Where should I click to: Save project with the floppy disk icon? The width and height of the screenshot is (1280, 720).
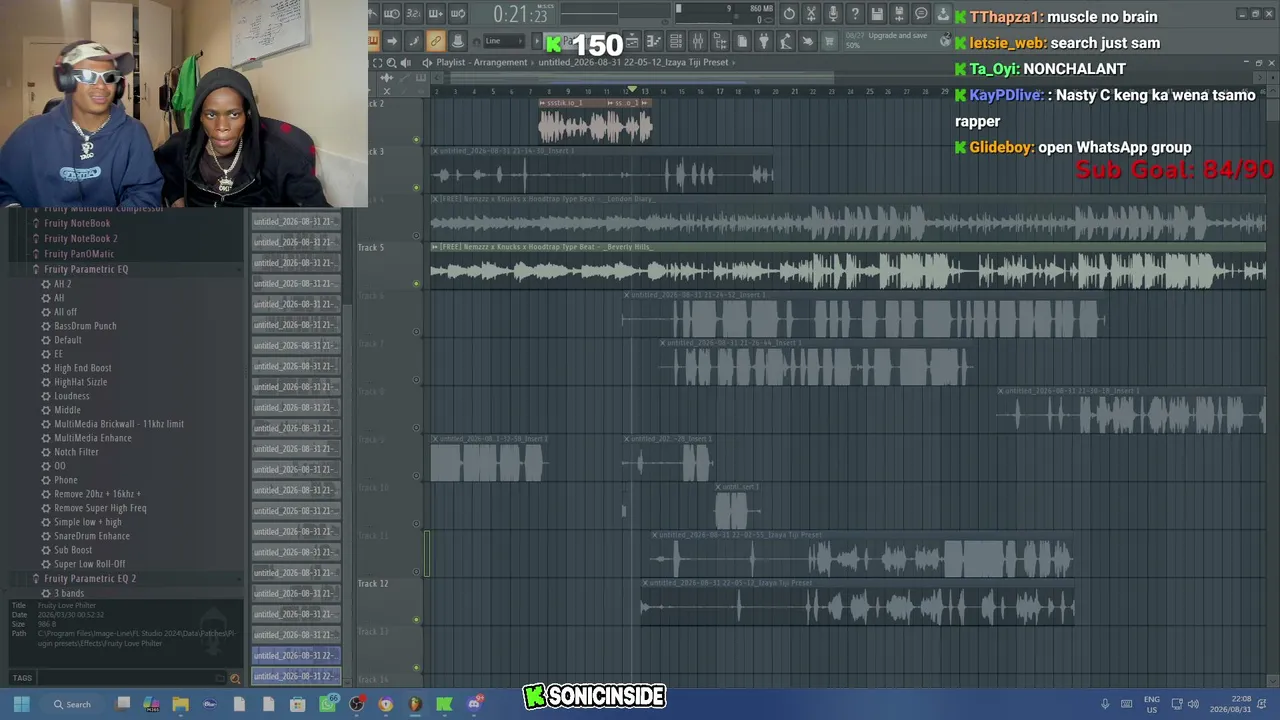click(x=877, y=14)
